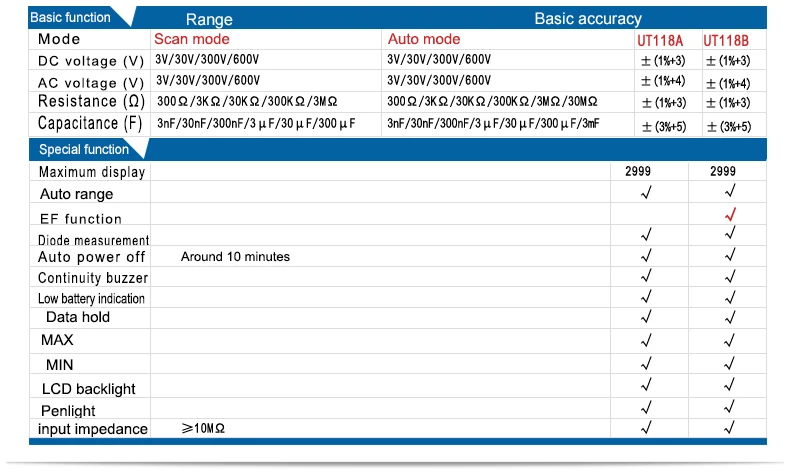
Task: Click the 'Range' column header
Action: click(209, 19)
